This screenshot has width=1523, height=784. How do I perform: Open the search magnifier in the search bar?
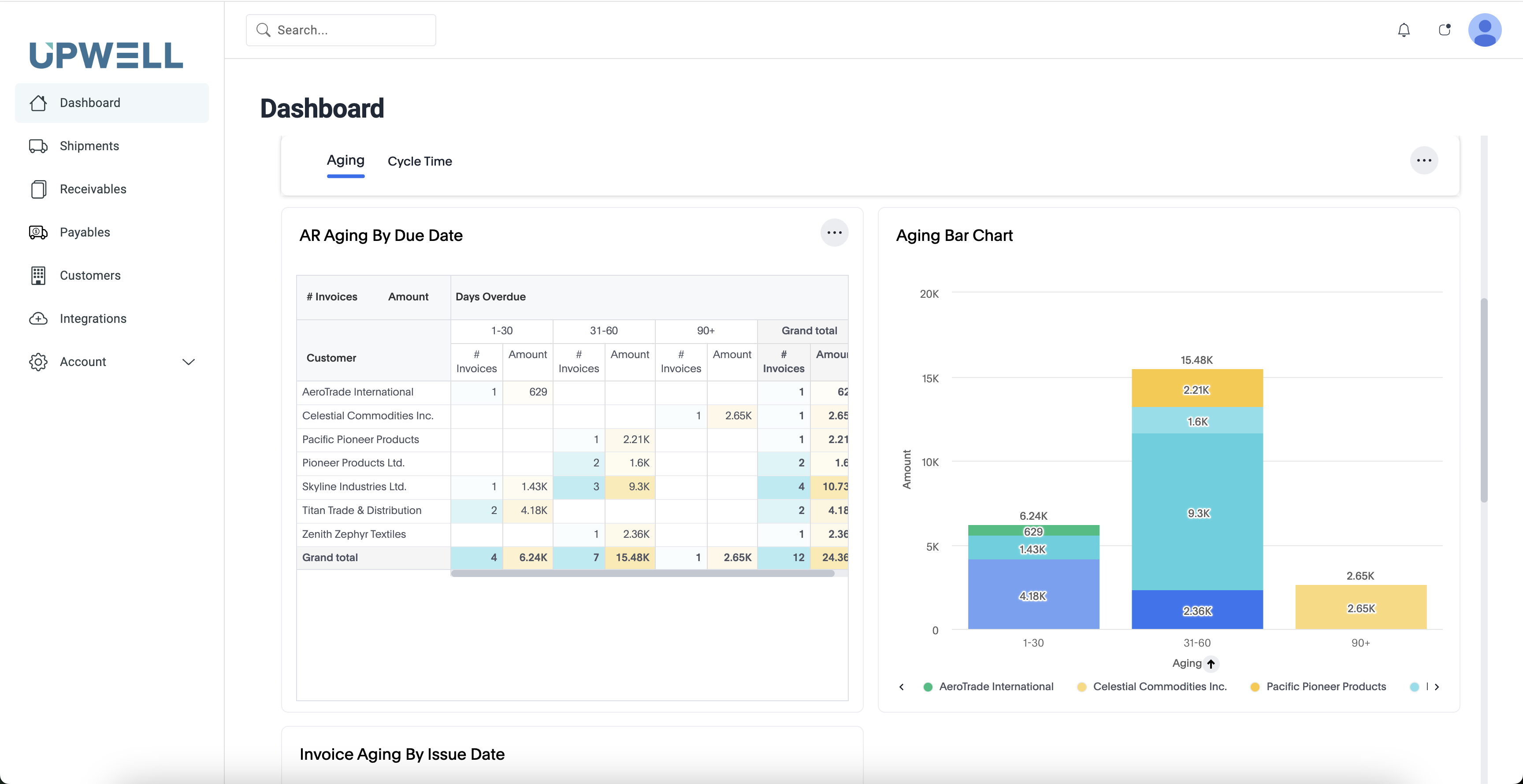coord(264,30)
